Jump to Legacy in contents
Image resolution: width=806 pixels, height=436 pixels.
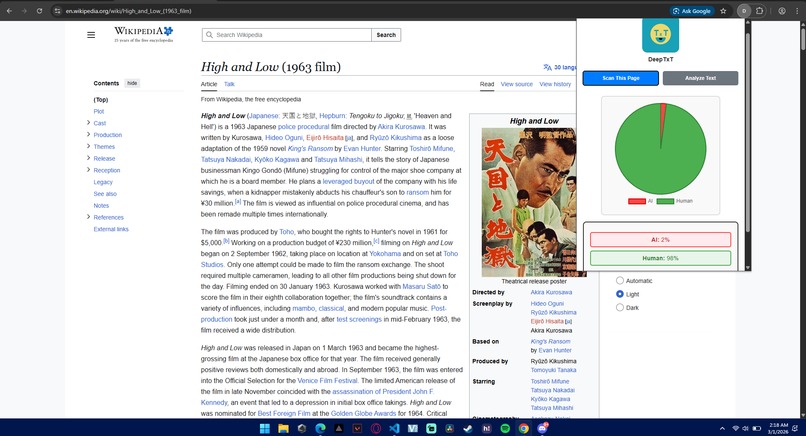click(103, 182)
